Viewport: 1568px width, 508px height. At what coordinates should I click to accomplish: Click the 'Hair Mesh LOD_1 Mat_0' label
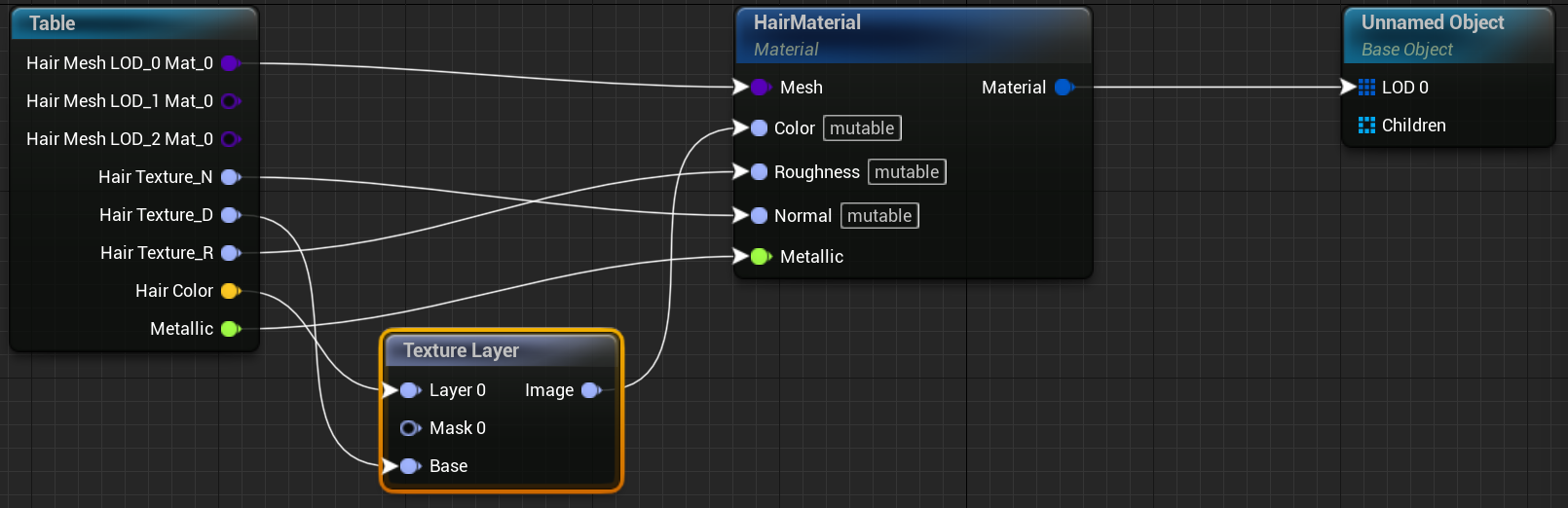(120, 101)
